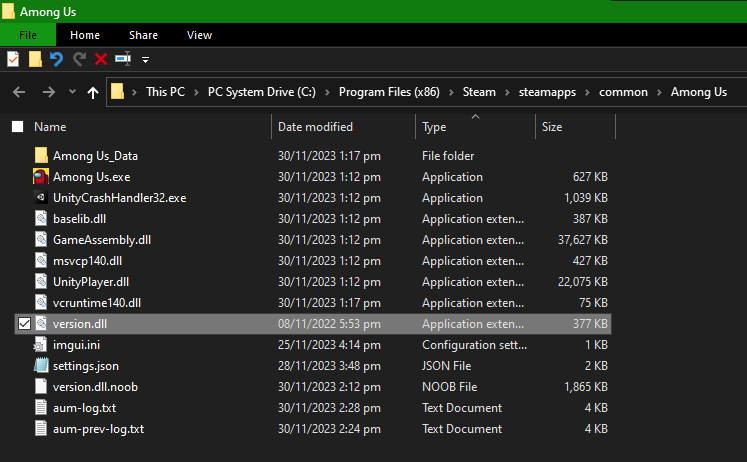The height and width of the screenshot is (462, 747).
Task: Click the Rename icon in quick access toolbar
Action: click(x=123, y=59)
